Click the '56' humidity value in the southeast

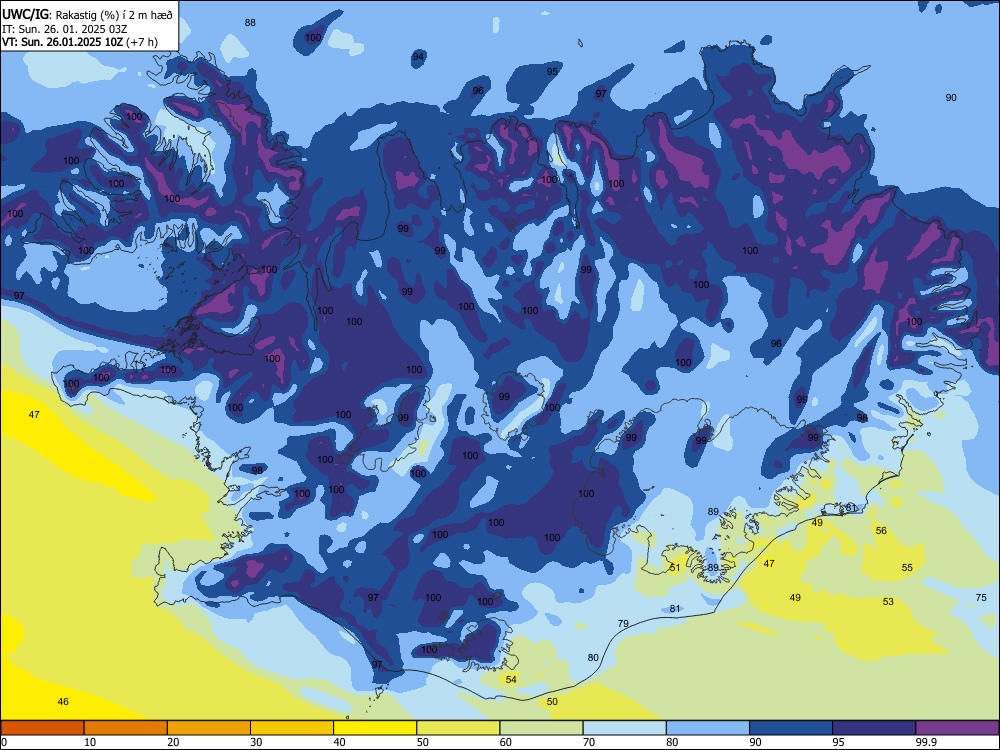pyautogui.click(x=881, y=531)
